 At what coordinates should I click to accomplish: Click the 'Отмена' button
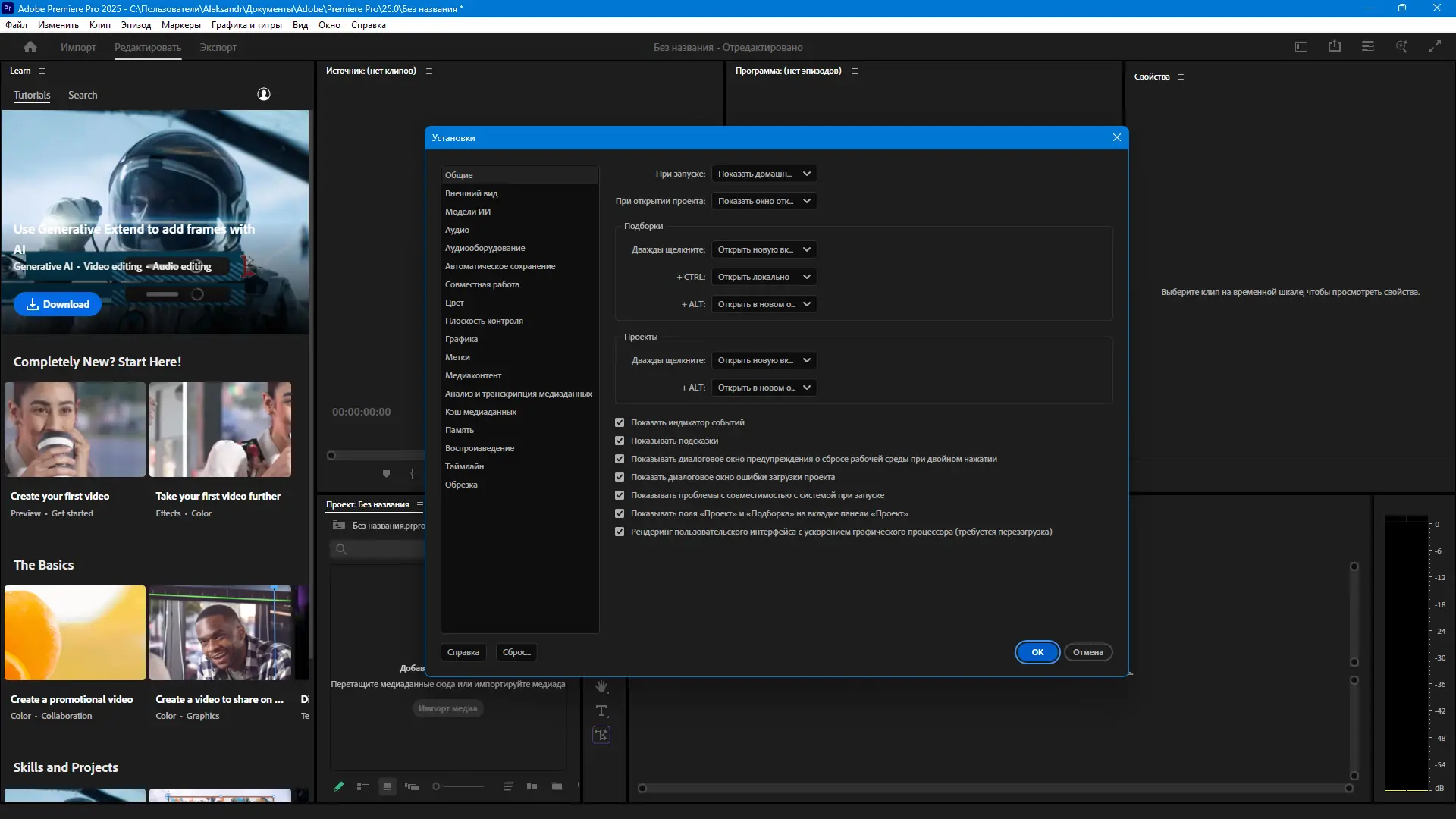pos(1087,652)
